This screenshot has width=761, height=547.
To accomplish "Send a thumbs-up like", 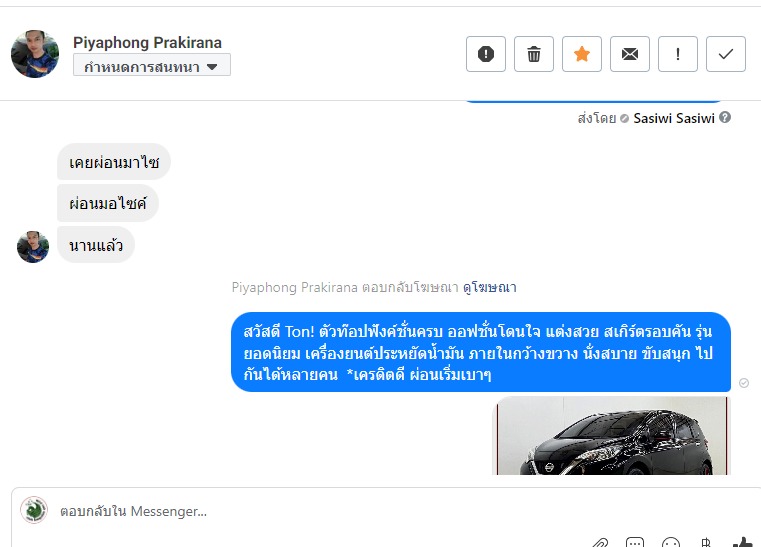I will click(x=742, y=542).
